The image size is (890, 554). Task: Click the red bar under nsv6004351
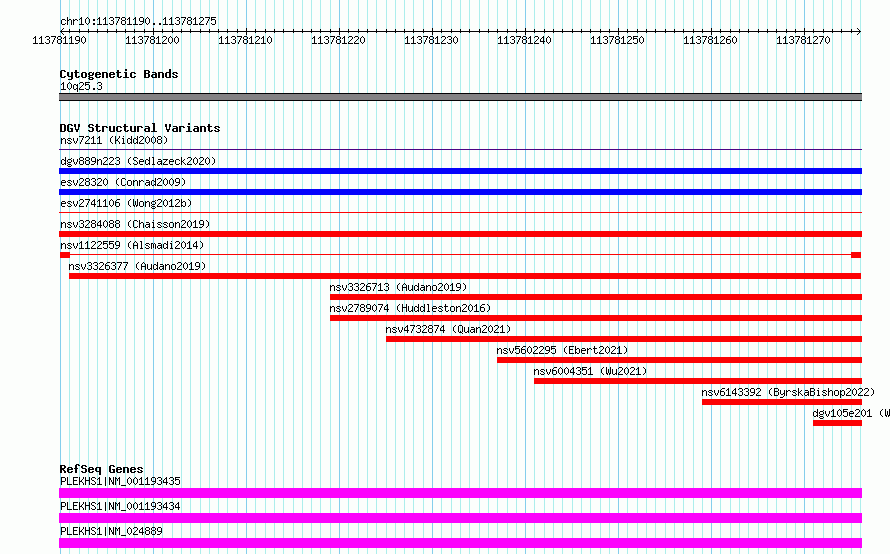(x=698, y=381)
